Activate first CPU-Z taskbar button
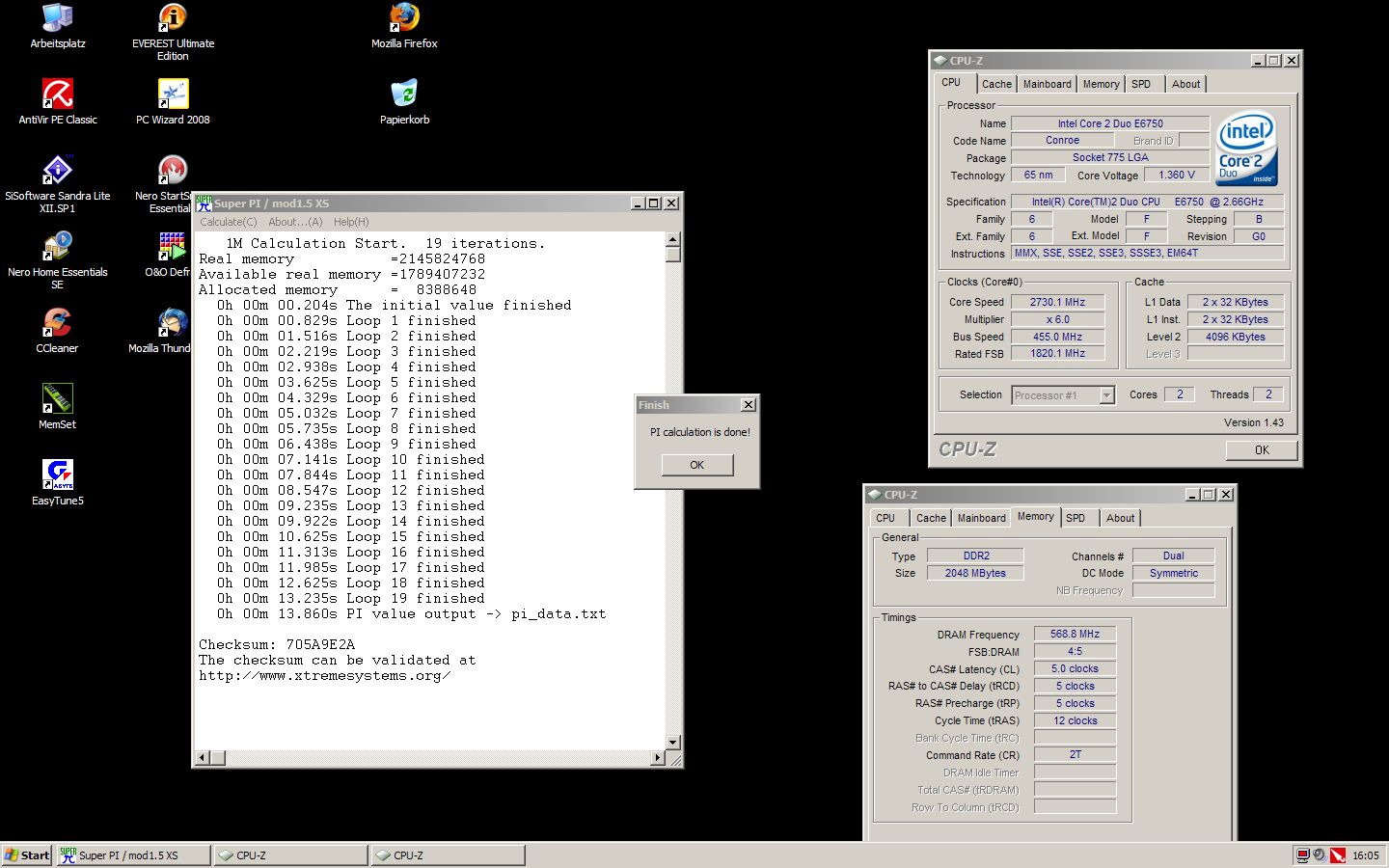The image size is (1389, 868). pos(290,855)
